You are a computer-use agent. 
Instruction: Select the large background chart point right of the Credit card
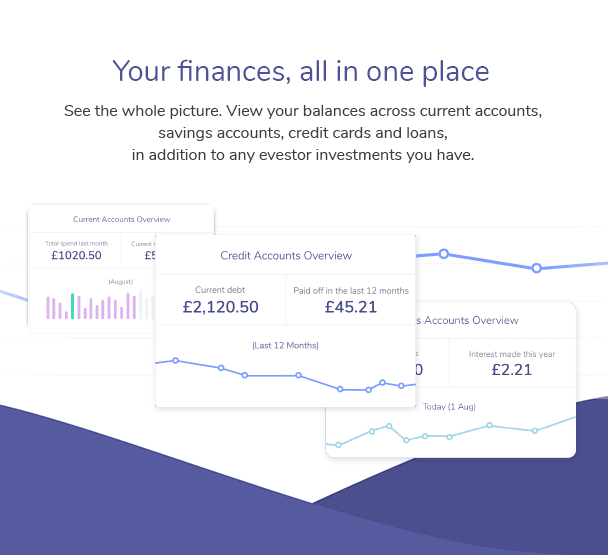point(444,254)
